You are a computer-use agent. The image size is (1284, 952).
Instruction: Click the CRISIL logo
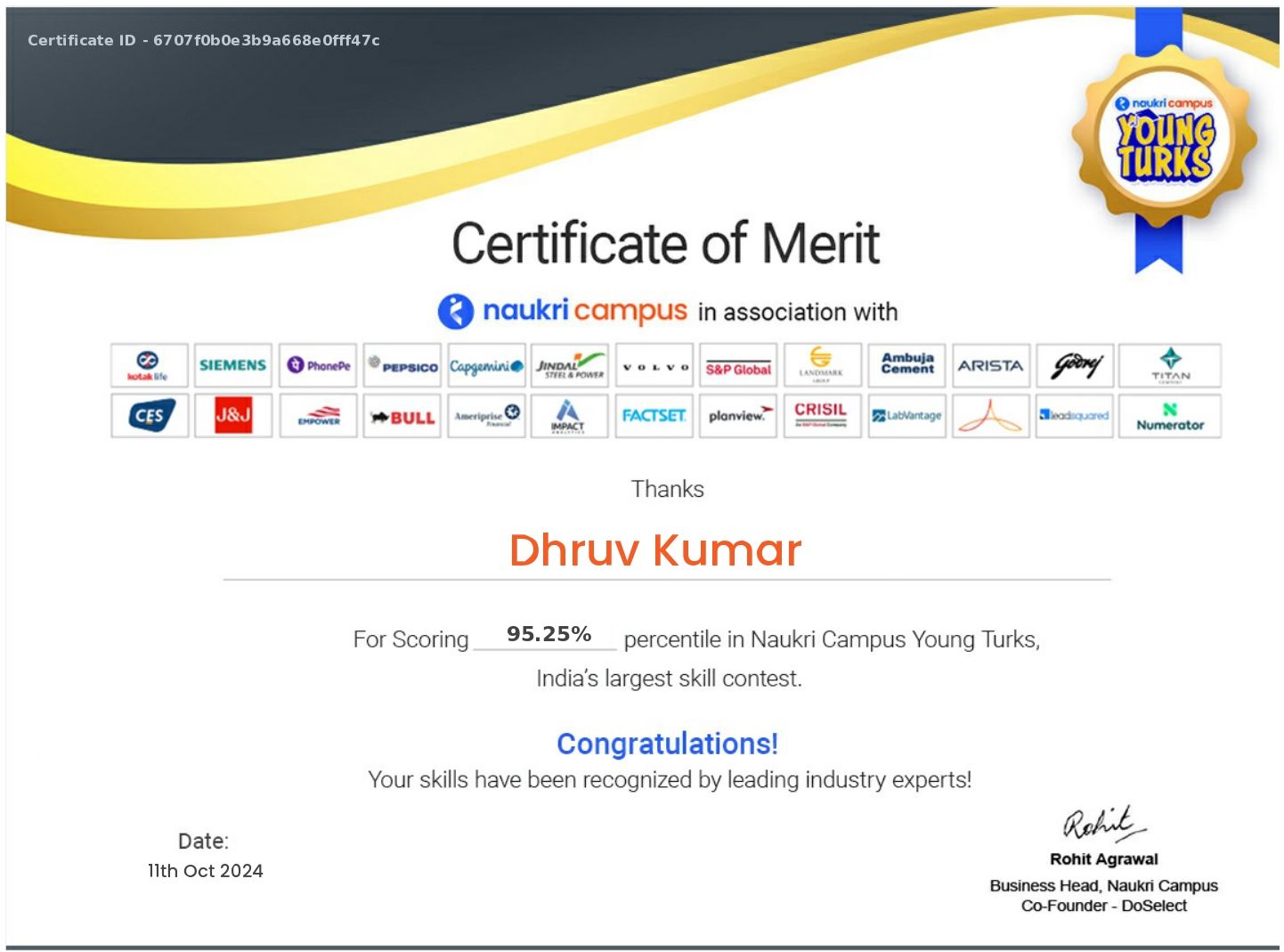click(822, 416)
